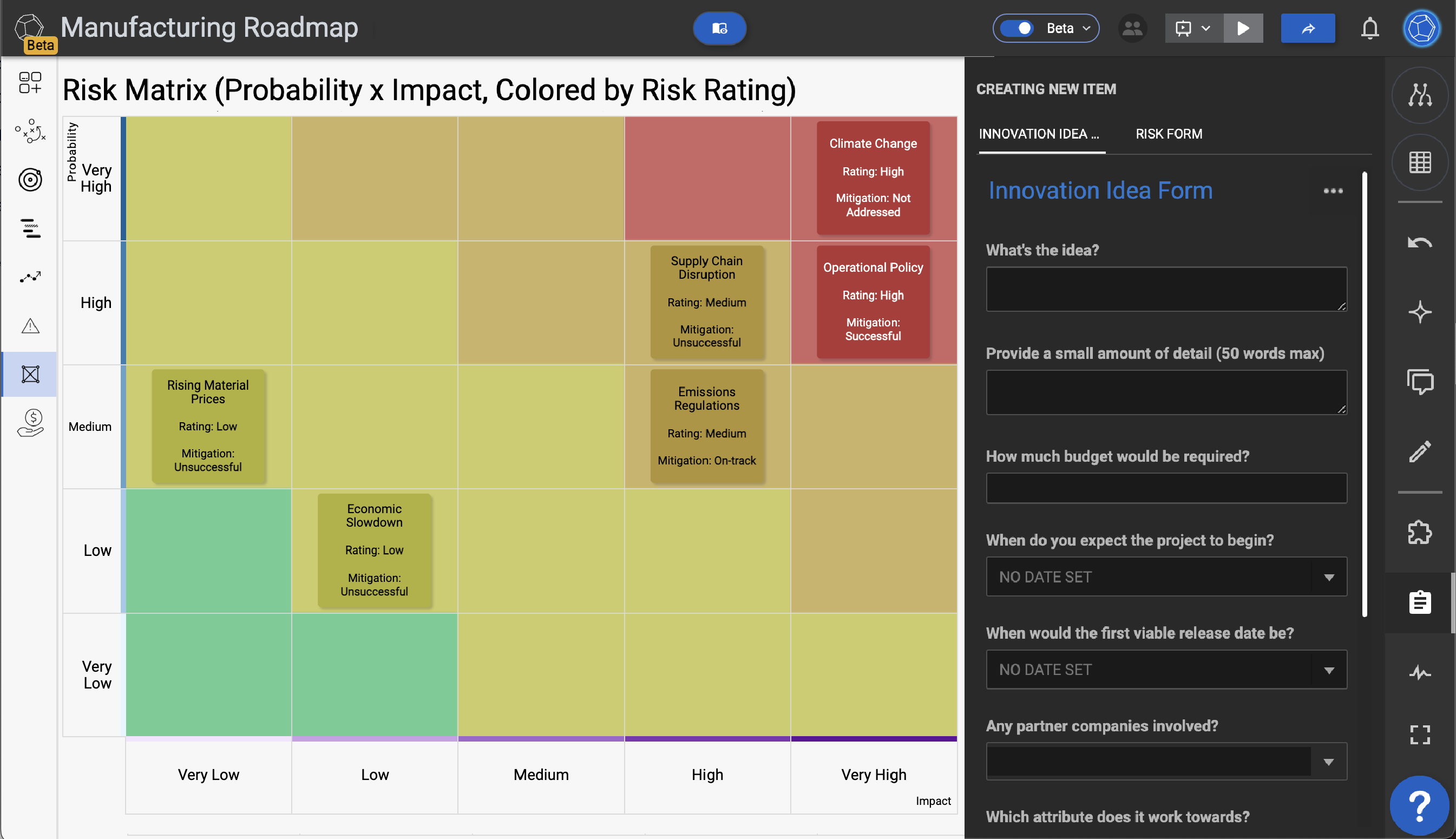Open project begin date dropdown
This screenshot has width=1456, height=839.
coord(1329,577)
